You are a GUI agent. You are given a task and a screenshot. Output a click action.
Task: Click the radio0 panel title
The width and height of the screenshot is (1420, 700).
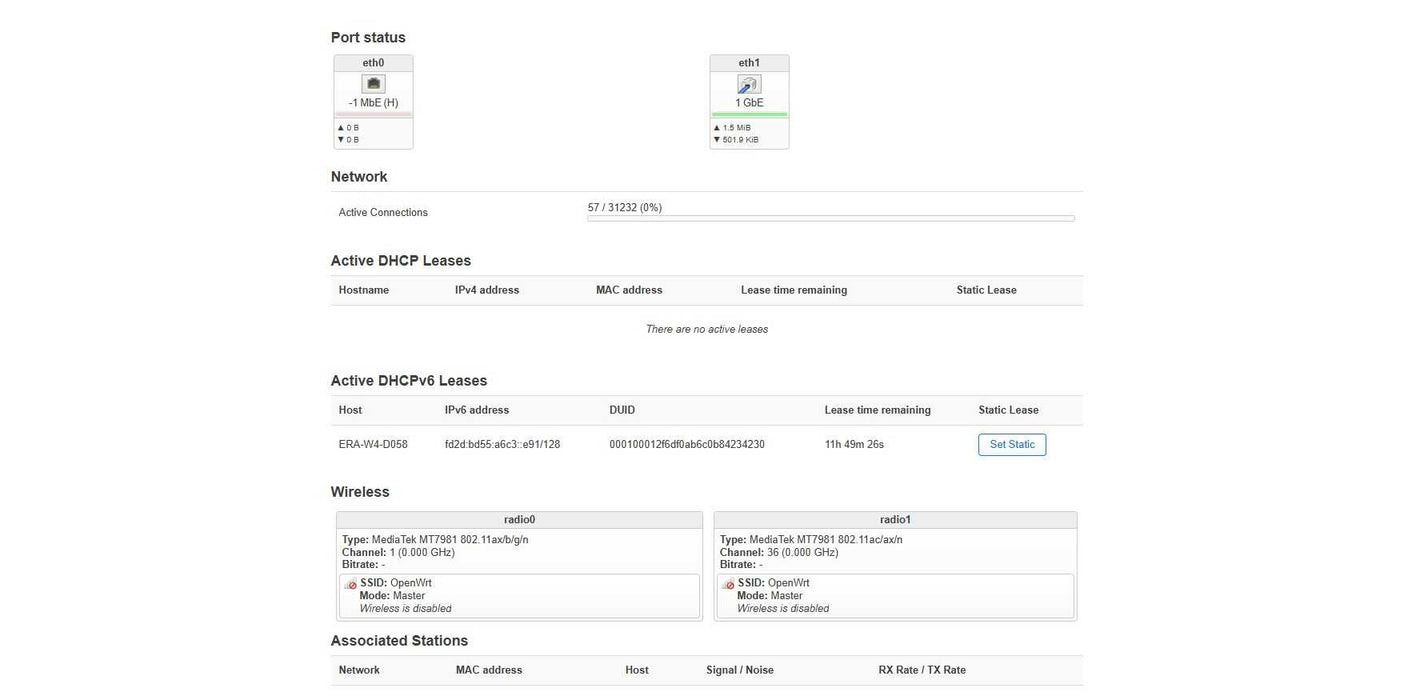pos(519,520)
